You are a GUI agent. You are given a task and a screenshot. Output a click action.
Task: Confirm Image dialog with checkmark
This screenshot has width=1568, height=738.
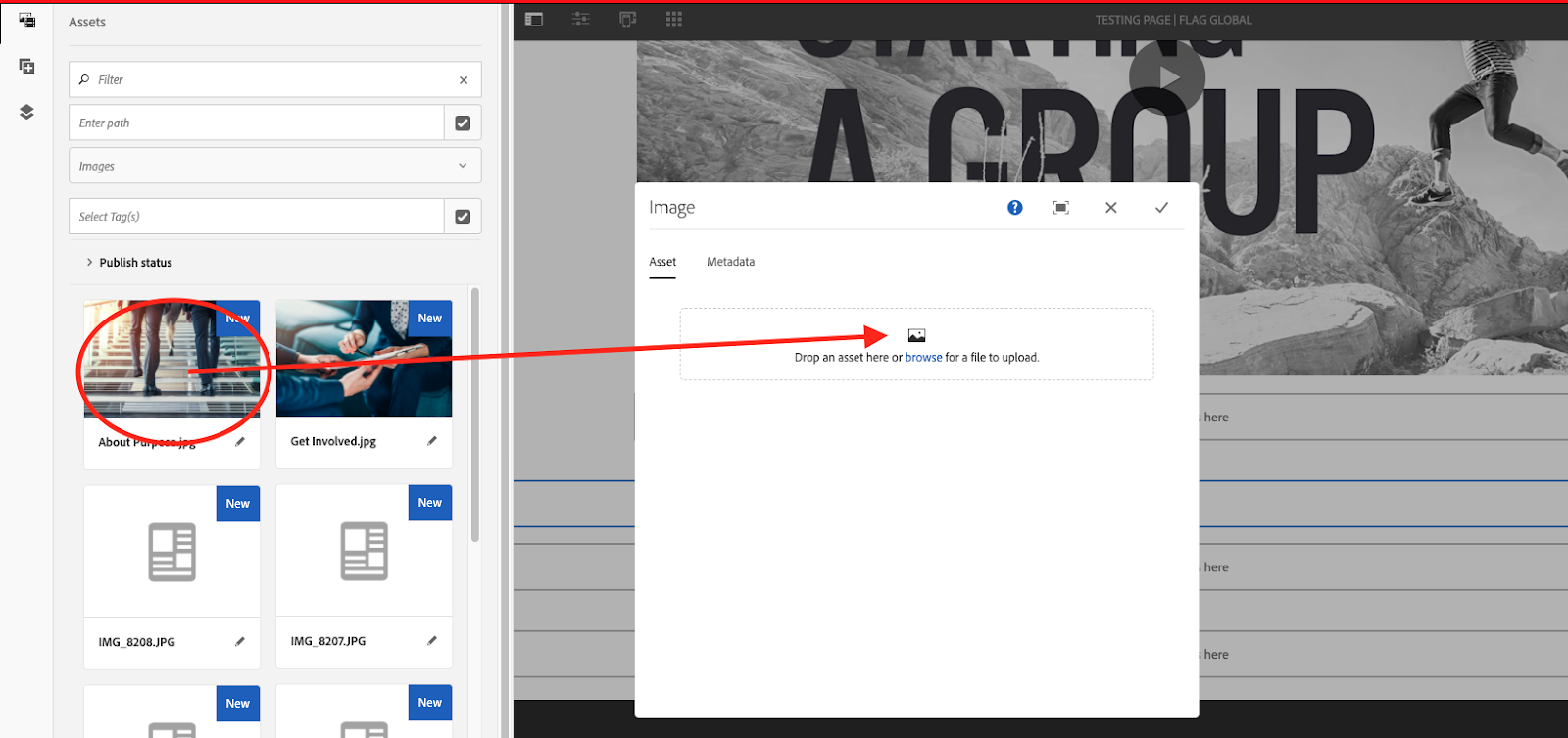(x=1161, y=208)
